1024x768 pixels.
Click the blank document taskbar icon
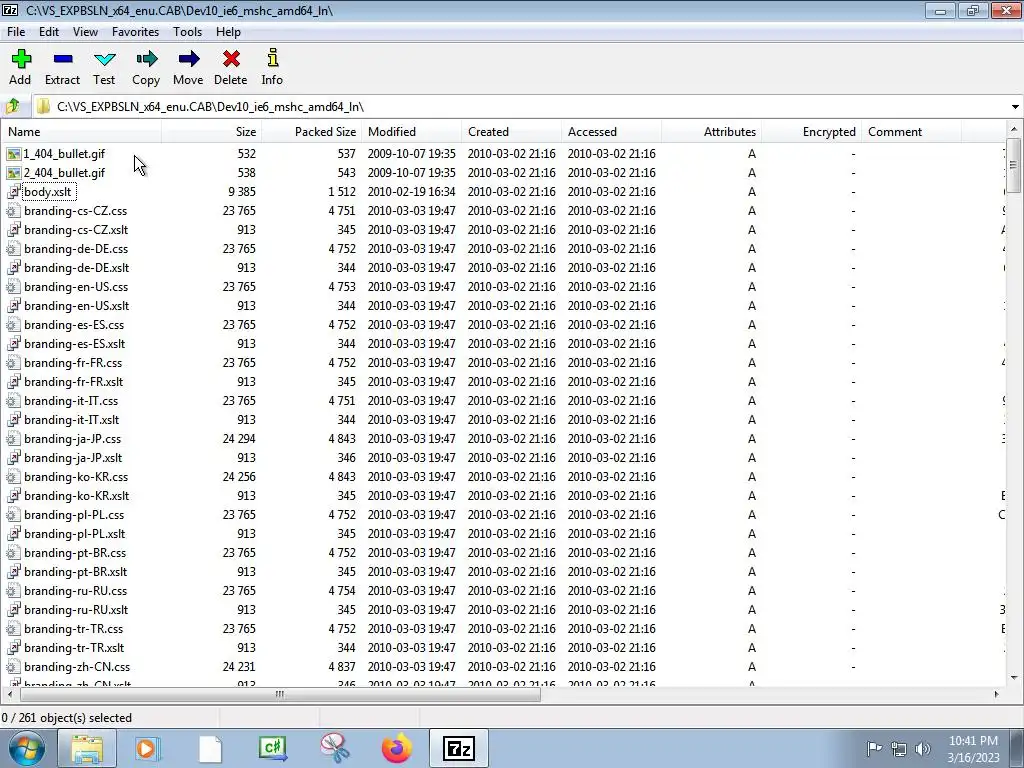point(210,748)
